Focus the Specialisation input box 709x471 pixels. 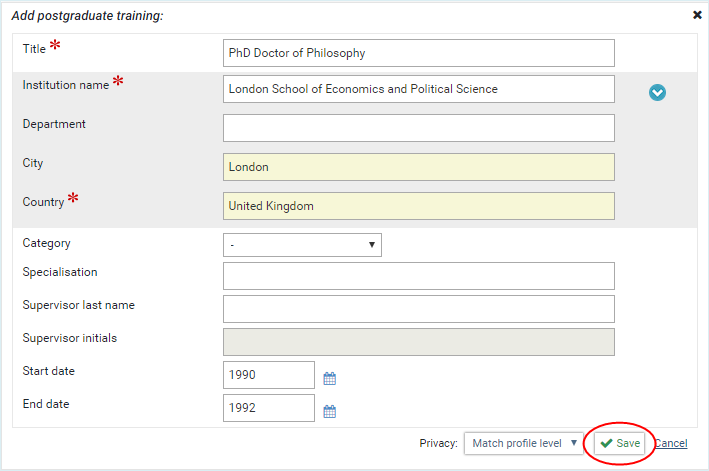pyautogui.click(x=418, y=276)
